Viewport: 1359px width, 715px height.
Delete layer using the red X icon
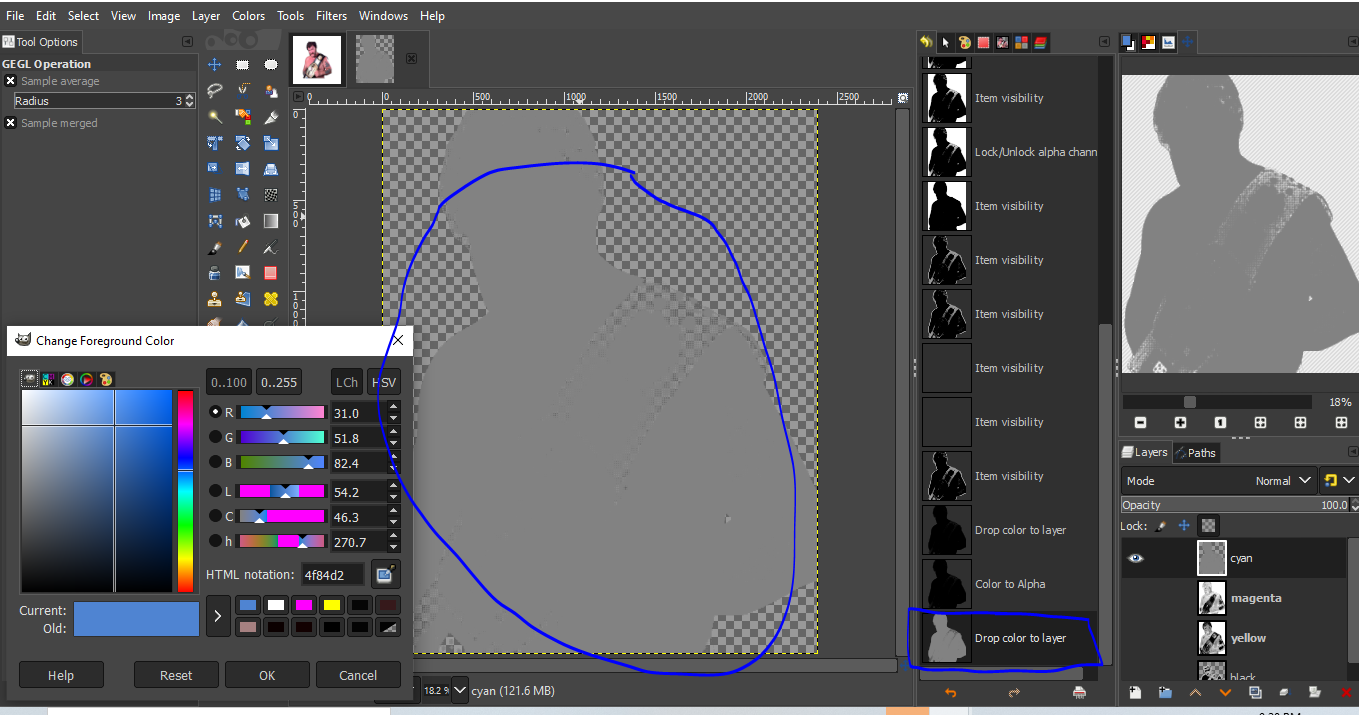(x=1345, y=692)
